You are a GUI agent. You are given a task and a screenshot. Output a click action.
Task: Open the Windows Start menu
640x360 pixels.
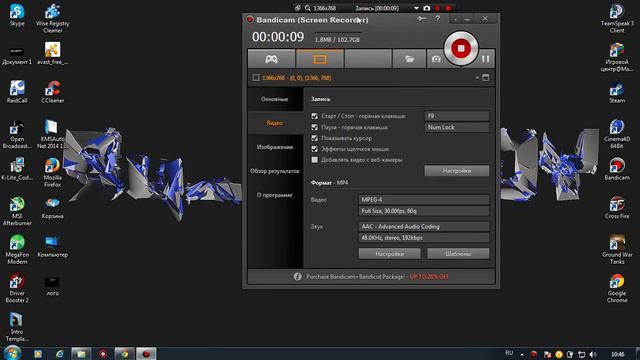pyautogui.click(x=12, y=353)
